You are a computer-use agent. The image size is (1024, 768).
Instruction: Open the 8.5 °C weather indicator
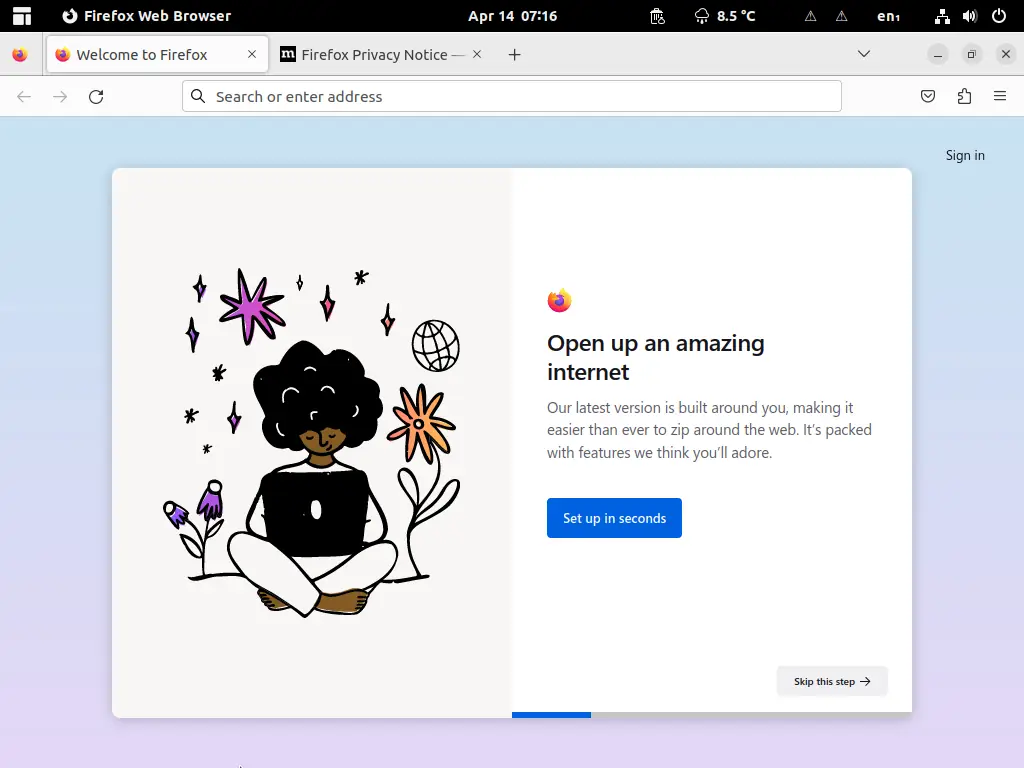725,16
